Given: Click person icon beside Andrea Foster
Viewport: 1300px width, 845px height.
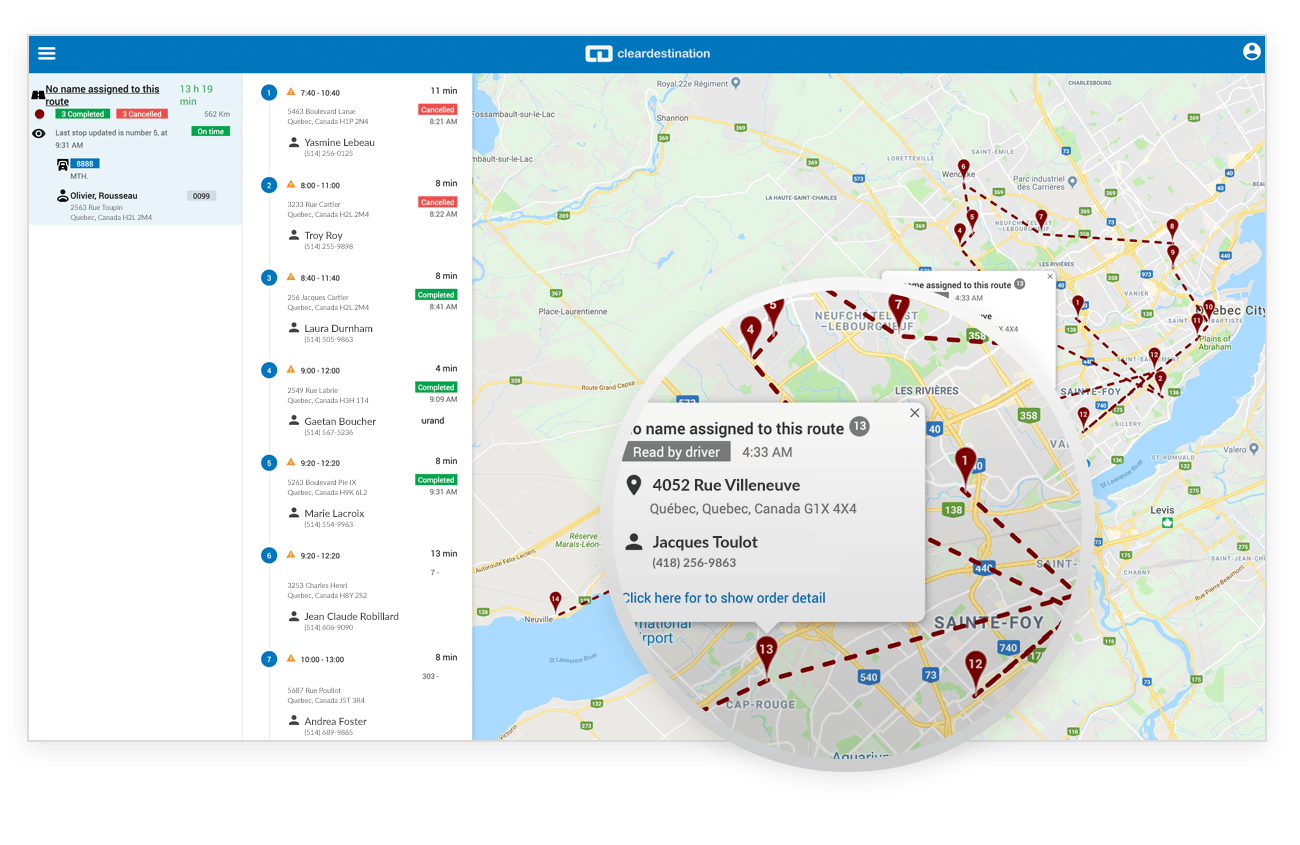Looking at the screenshot, I should 294,720.
